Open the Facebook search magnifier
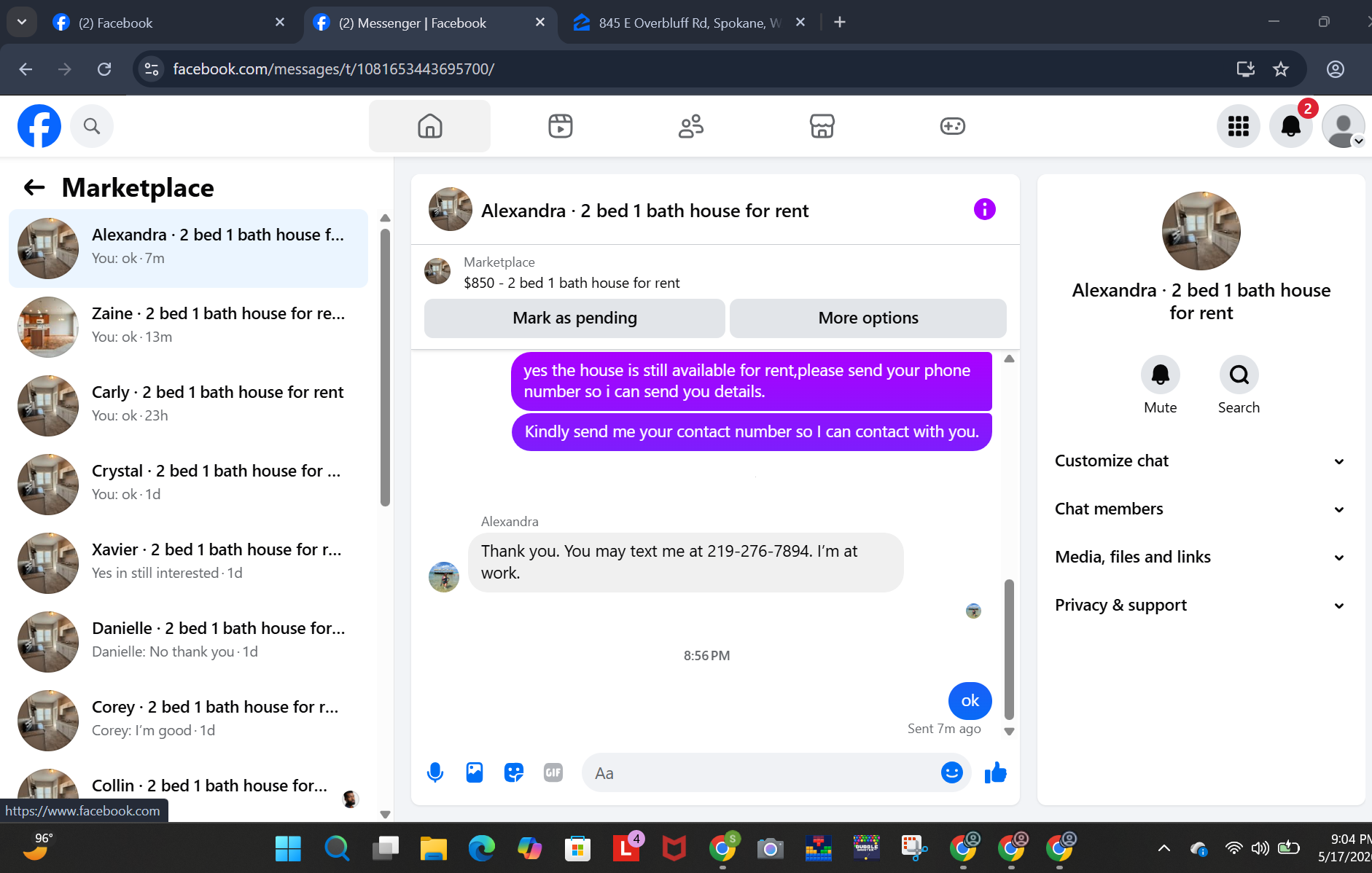 (x=92, y=126)
